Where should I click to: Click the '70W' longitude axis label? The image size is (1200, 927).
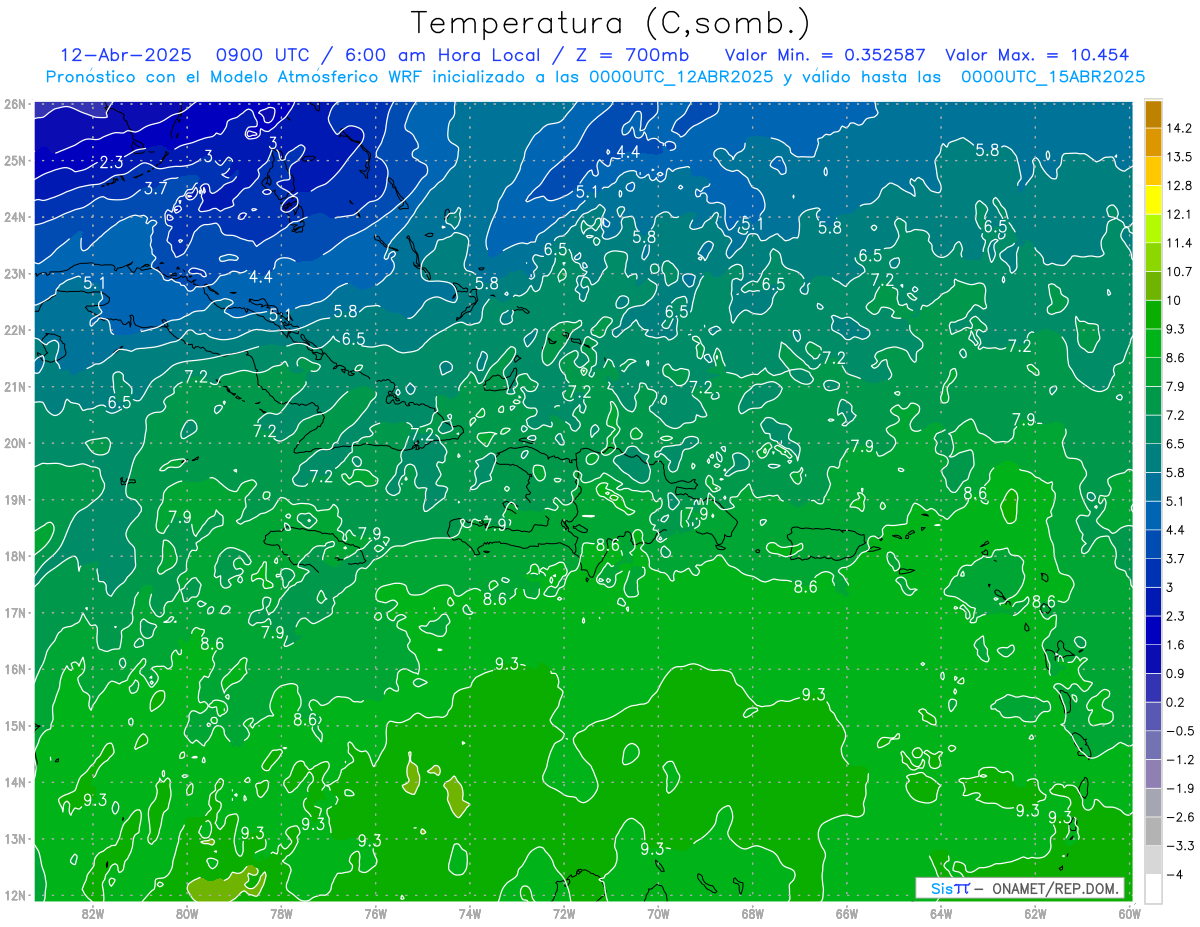[x=658, y=912]
